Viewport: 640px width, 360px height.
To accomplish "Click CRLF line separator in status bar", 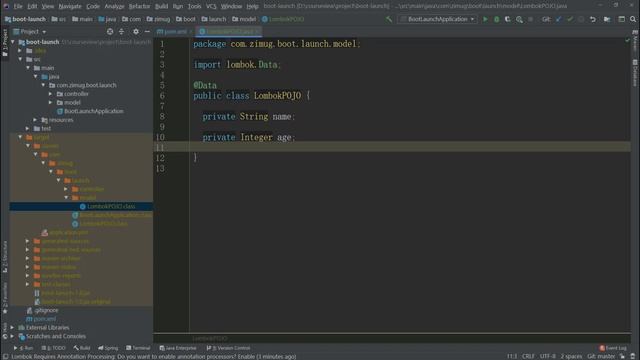I will (x=528, y=356).
